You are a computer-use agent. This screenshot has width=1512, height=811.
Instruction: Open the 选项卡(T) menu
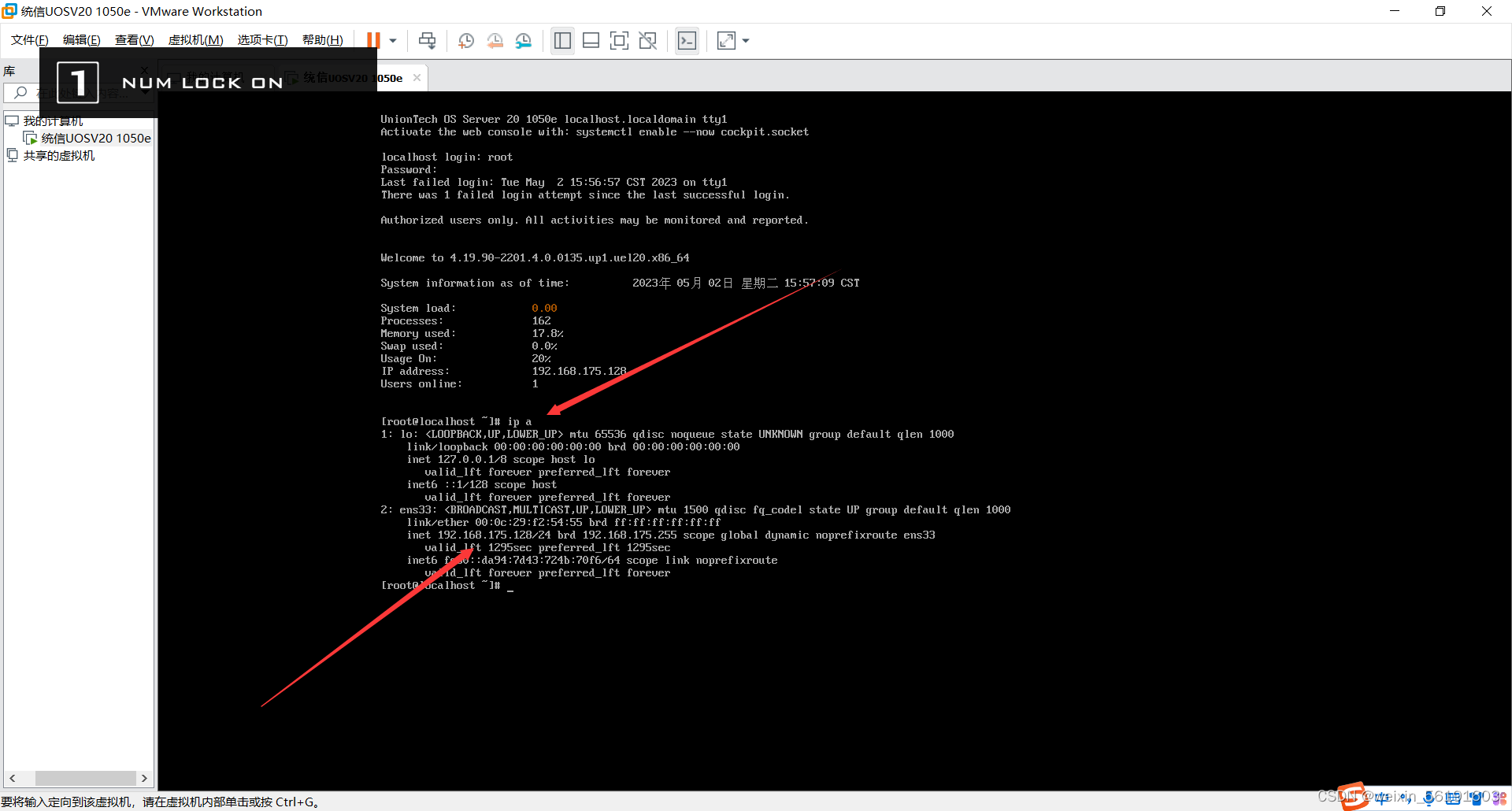pyautogui.click(x=263, y=40)
